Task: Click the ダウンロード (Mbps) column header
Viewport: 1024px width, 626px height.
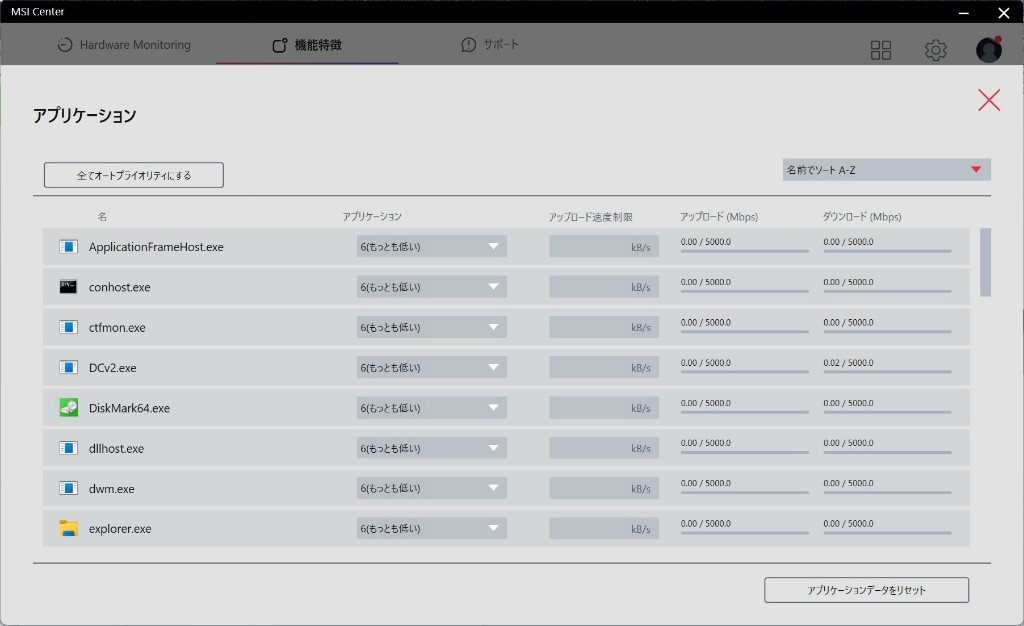Action: pos(862,217)
